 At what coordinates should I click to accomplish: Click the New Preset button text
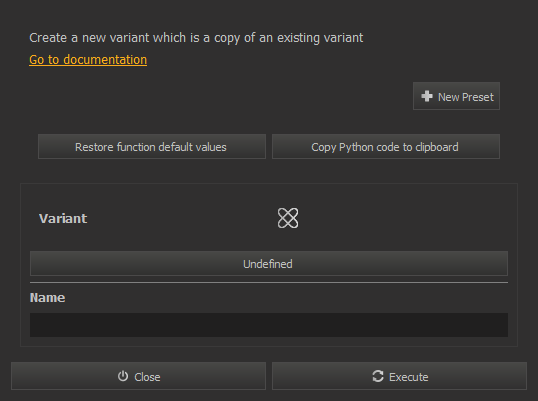pos(466,97)
